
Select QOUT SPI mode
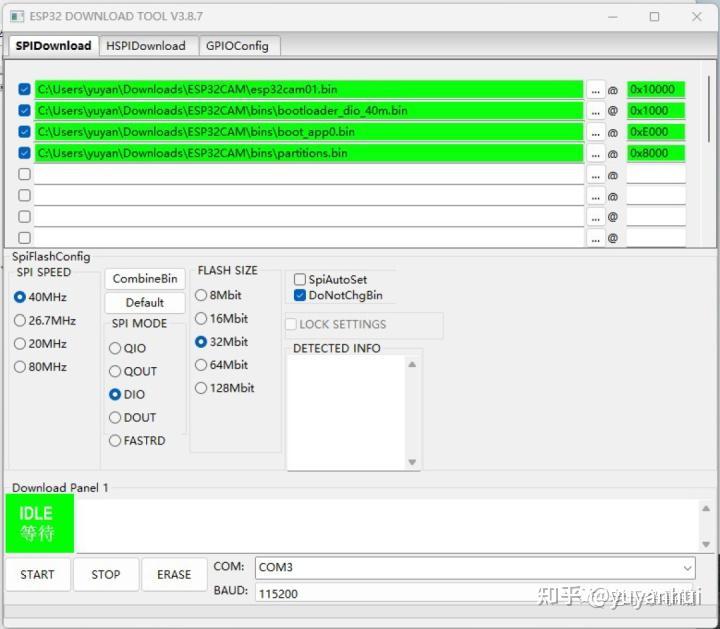[133, 371]
